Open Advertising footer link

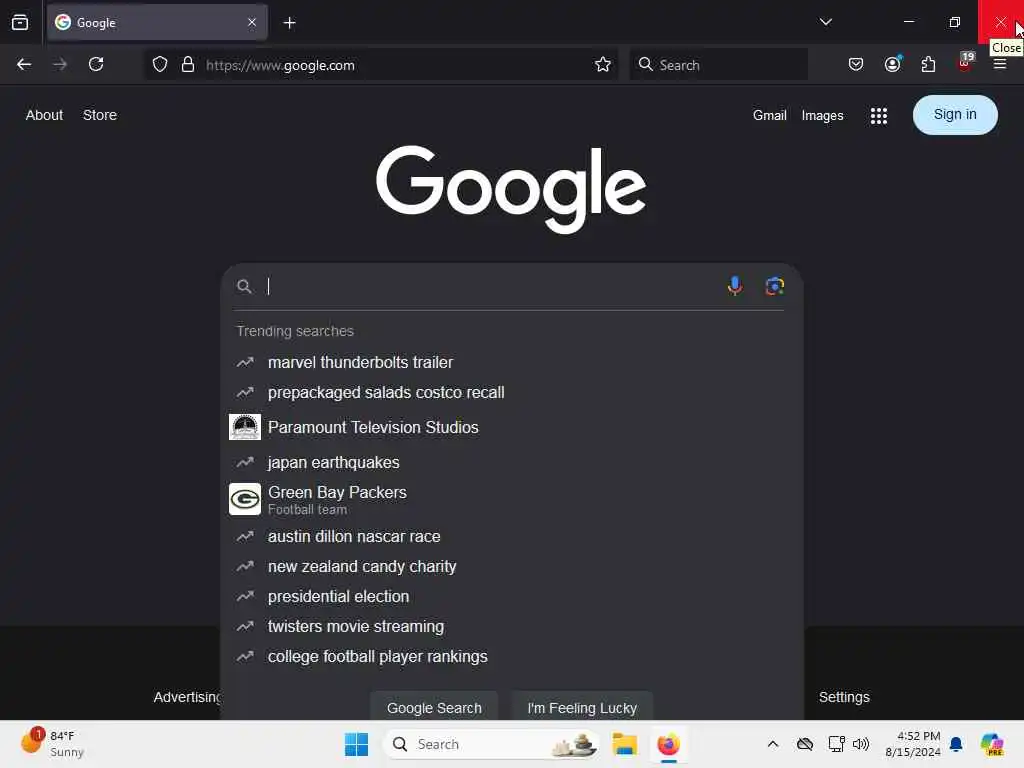click(187, 697)
